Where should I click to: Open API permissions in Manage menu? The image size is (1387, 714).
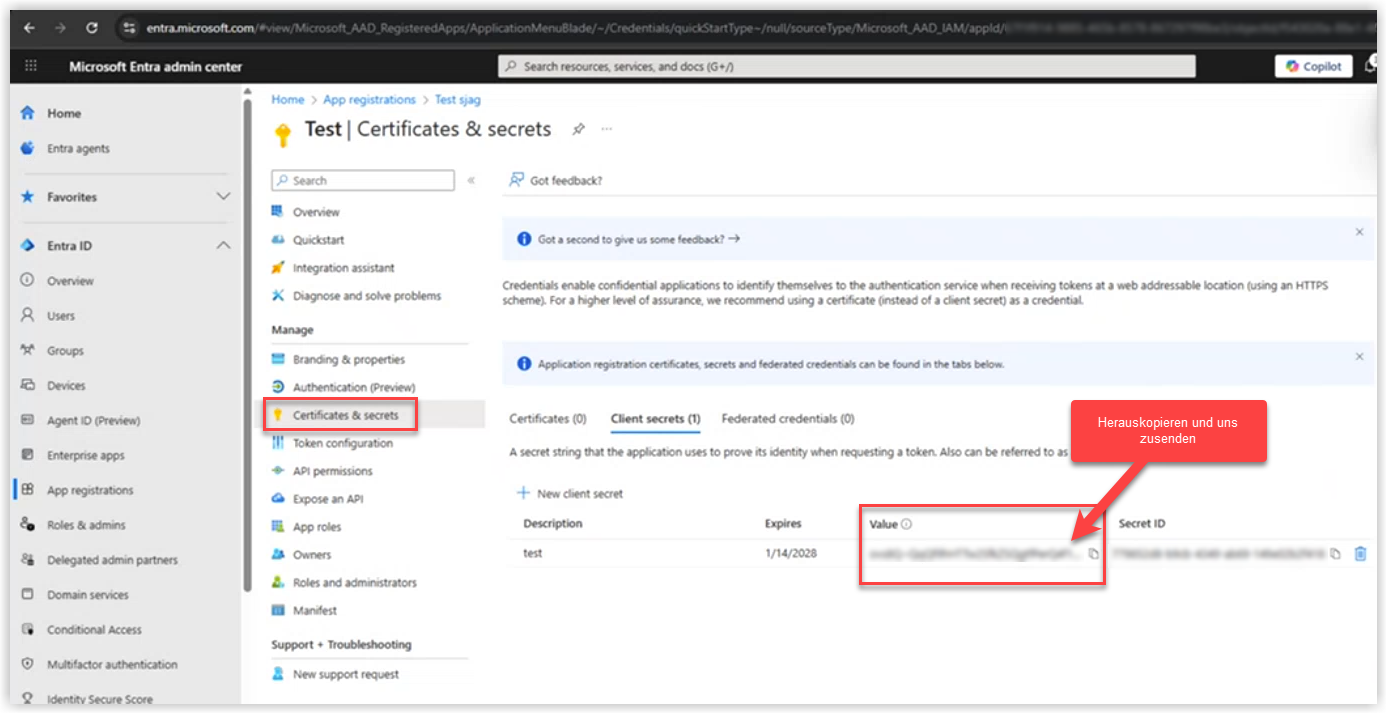pos(332,471)
